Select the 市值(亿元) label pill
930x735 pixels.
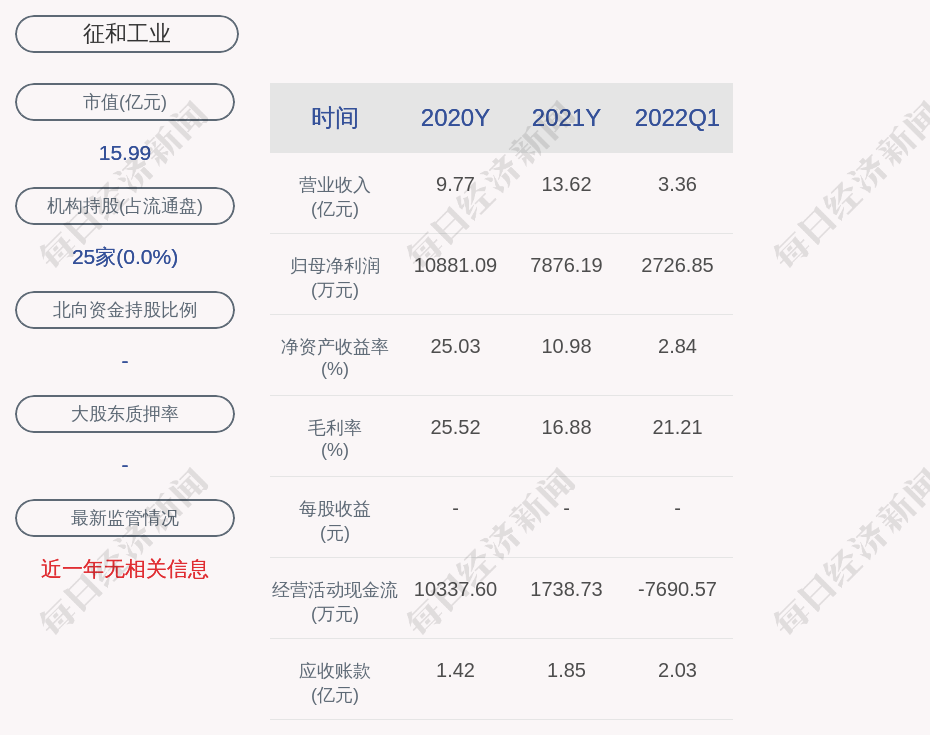(125, 102)
